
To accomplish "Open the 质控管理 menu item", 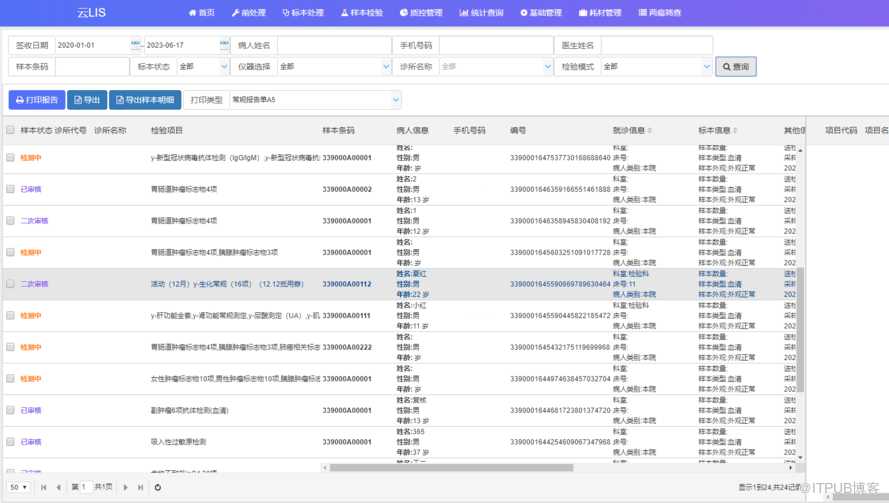I will click(420, 13).
